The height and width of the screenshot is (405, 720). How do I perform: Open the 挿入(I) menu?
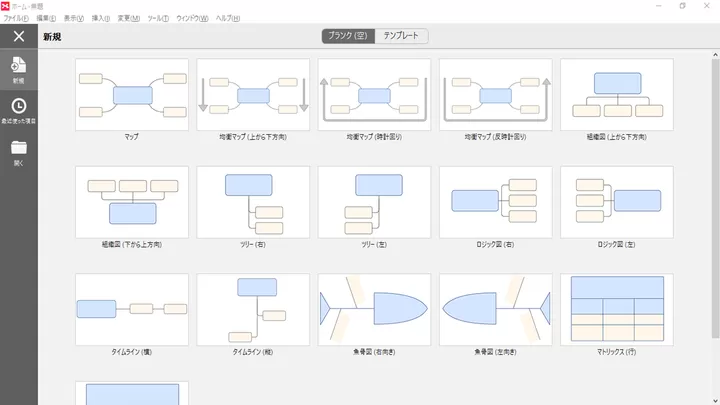[101, 18]
